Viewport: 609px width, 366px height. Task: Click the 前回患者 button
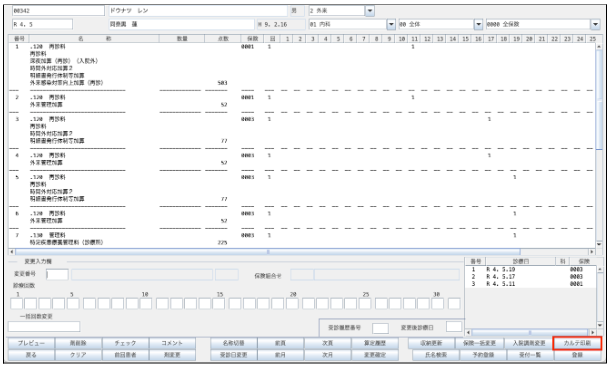coord(125,355)
